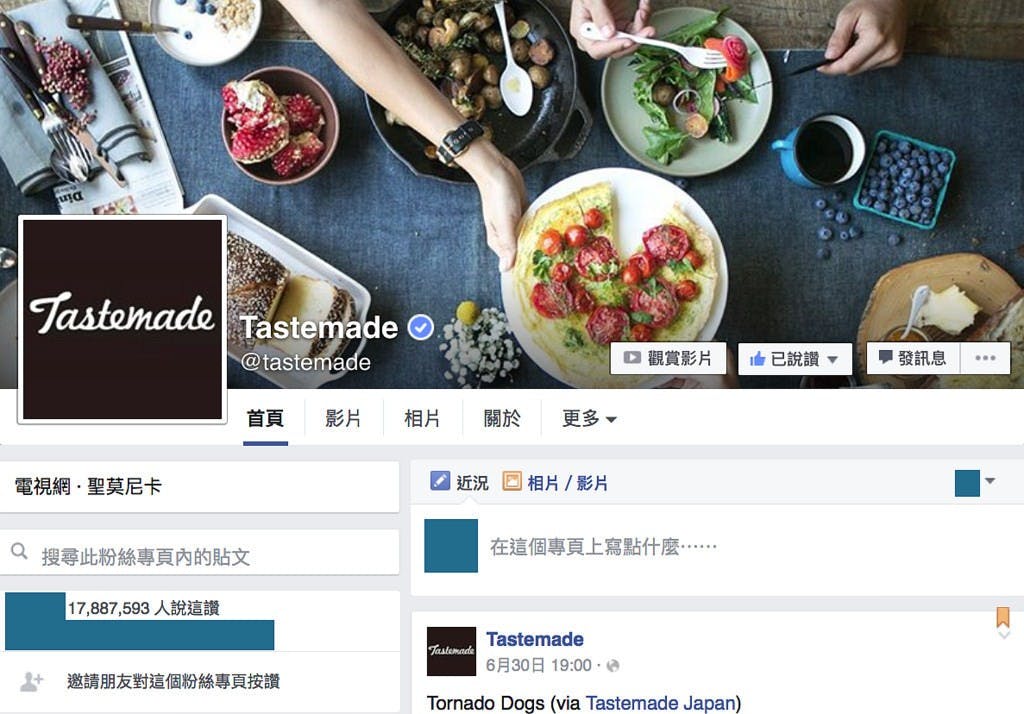
Task: Click the video icon on 觀賞影片 button
Action: point(632,358)
